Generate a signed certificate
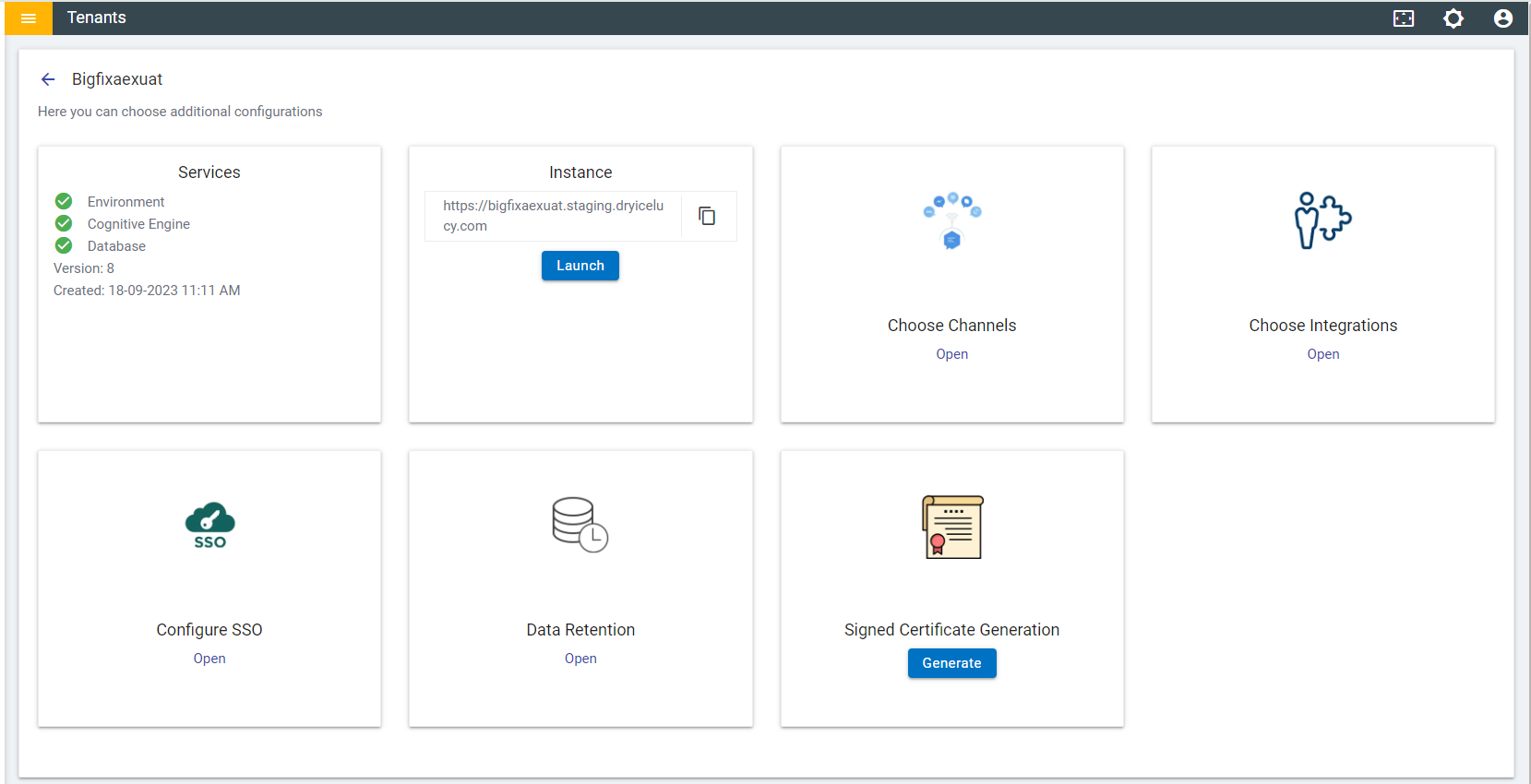 952,663
